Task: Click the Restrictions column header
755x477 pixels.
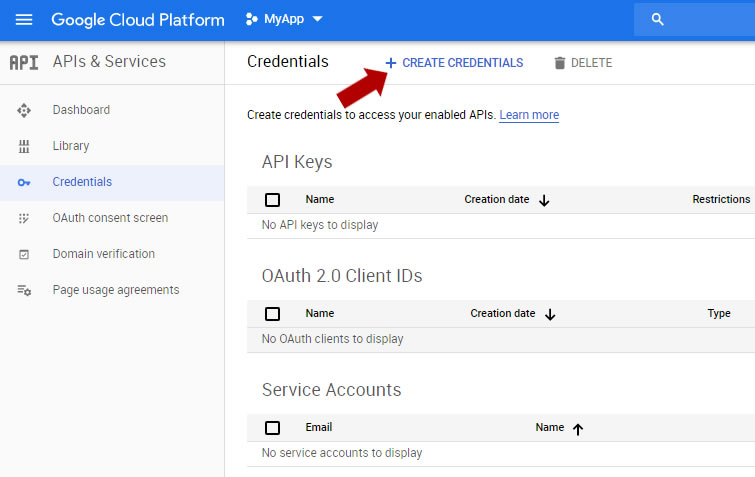Action: (721, 199)
